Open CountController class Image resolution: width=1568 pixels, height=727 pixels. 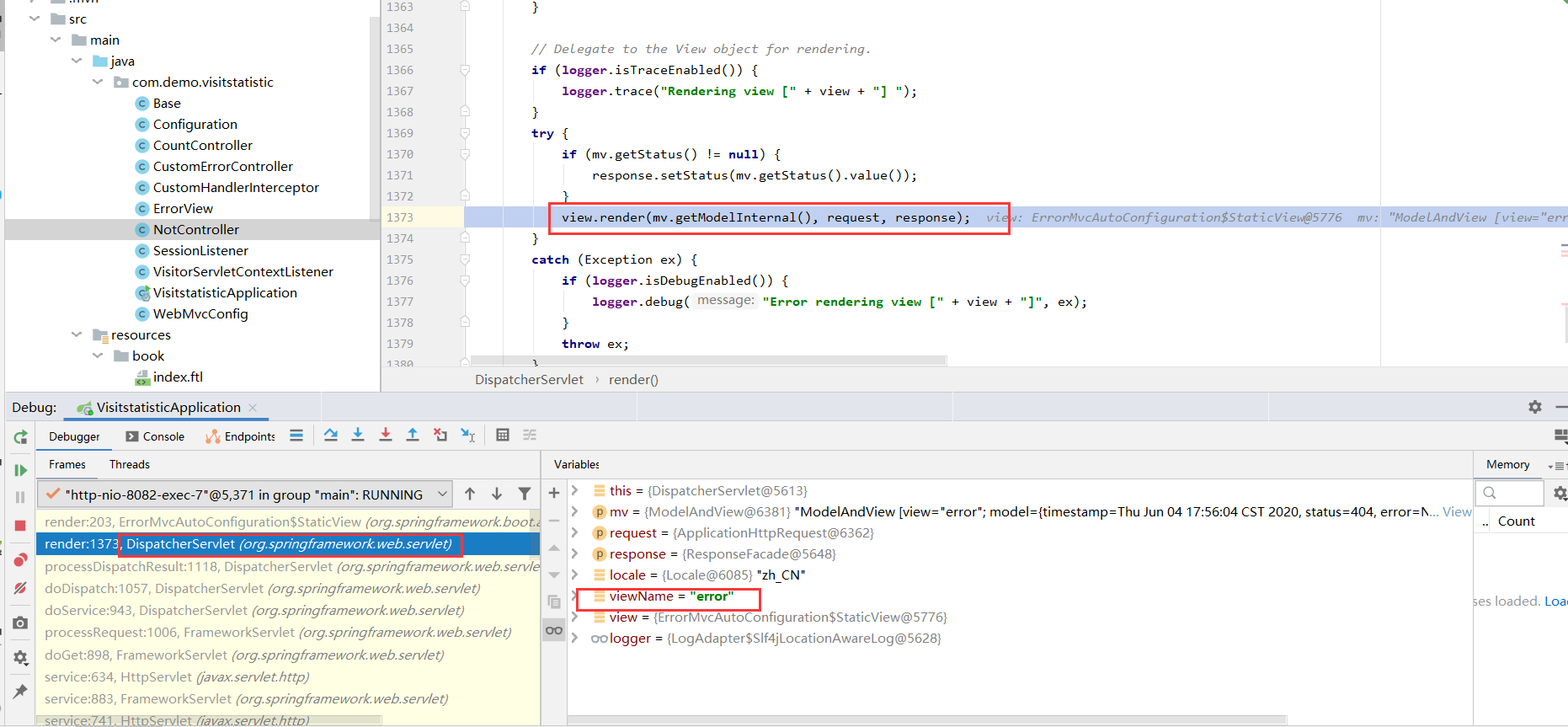click(203, 145)
